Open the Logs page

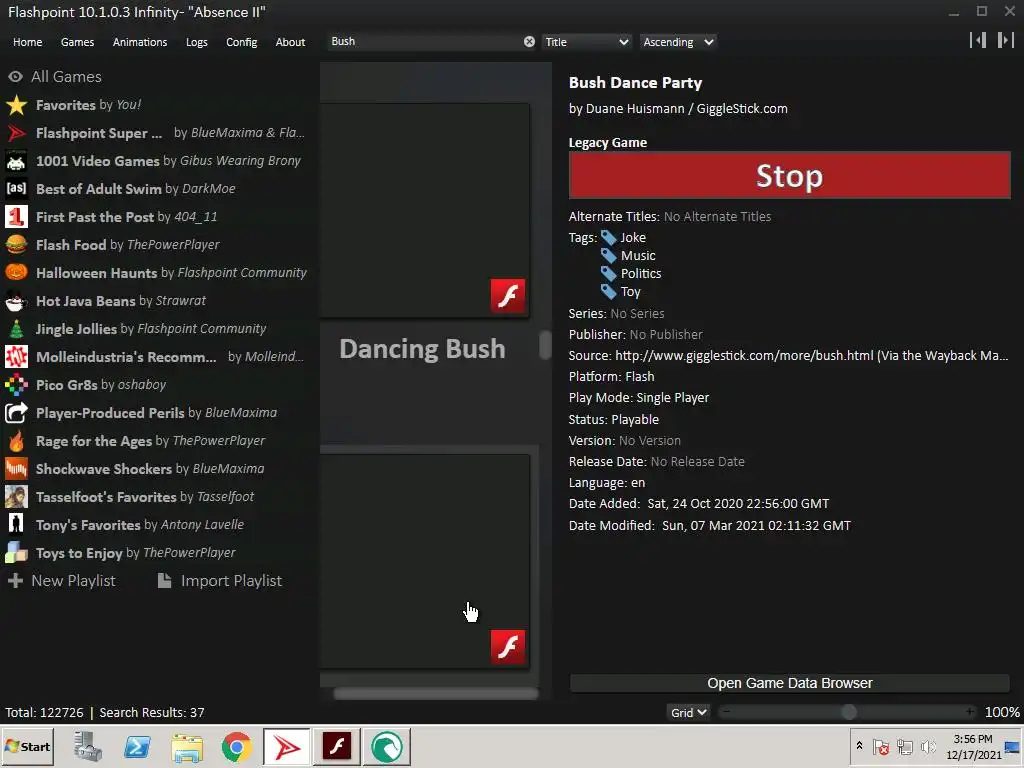click(x=197, y=42)
